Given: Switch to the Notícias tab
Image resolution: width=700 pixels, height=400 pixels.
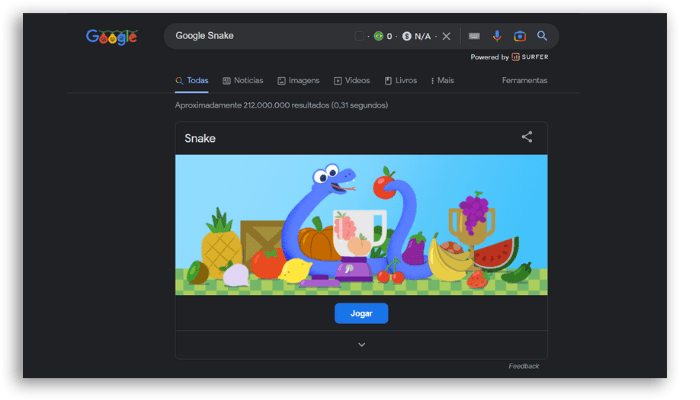Looking at the screenshot, I should [243, 80].
